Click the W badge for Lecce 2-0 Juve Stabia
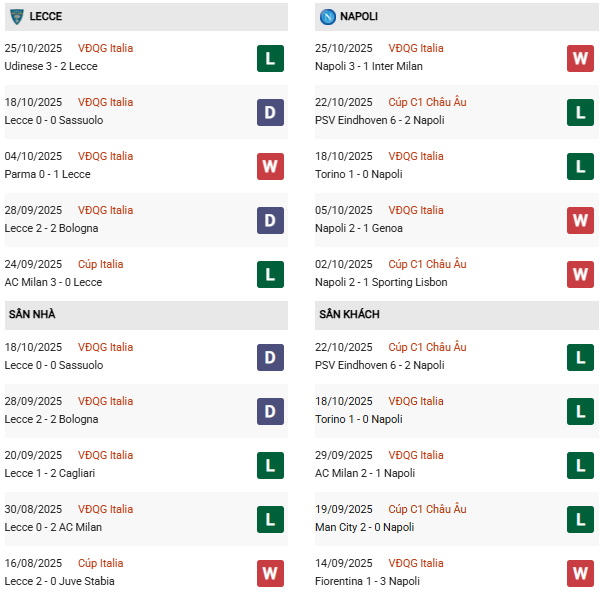 [270, 573]
